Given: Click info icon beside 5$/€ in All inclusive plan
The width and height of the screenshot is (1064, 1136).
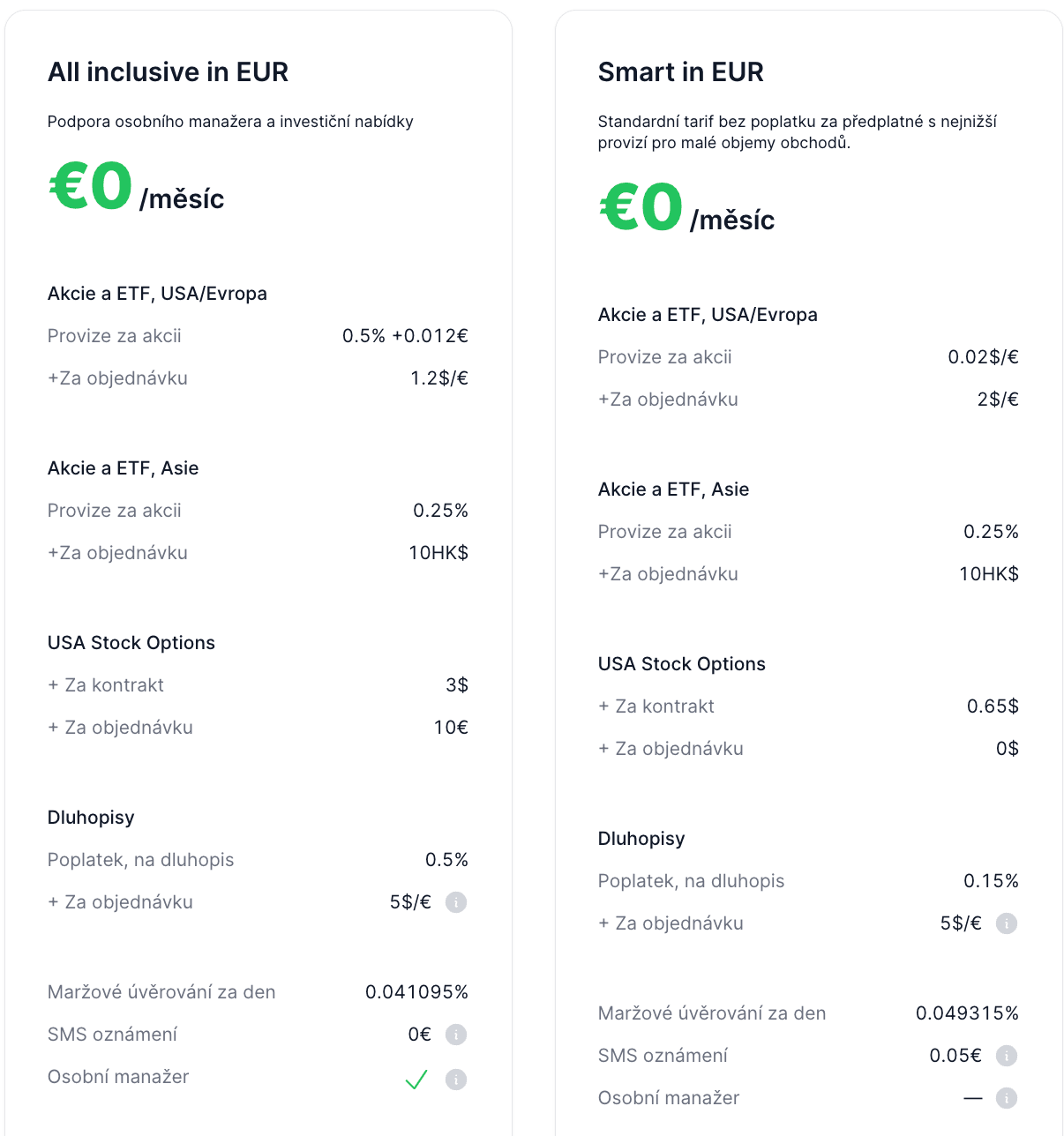Looking at the screenshot, I should [455, 902].
